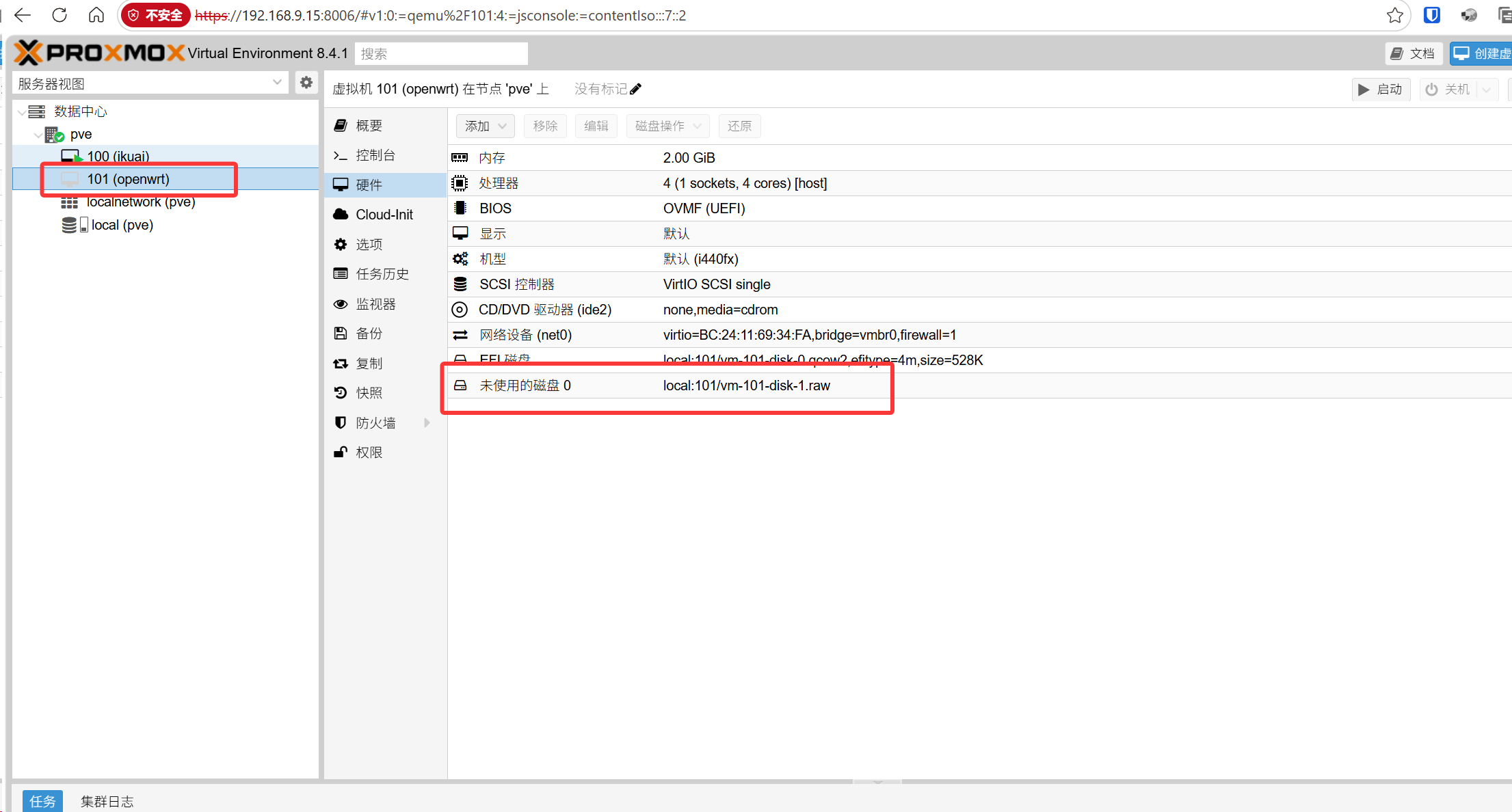This screenshot has height=812, width=1512.
Task: Collapse the pve node in tree
Action: [x=38, y=135]
